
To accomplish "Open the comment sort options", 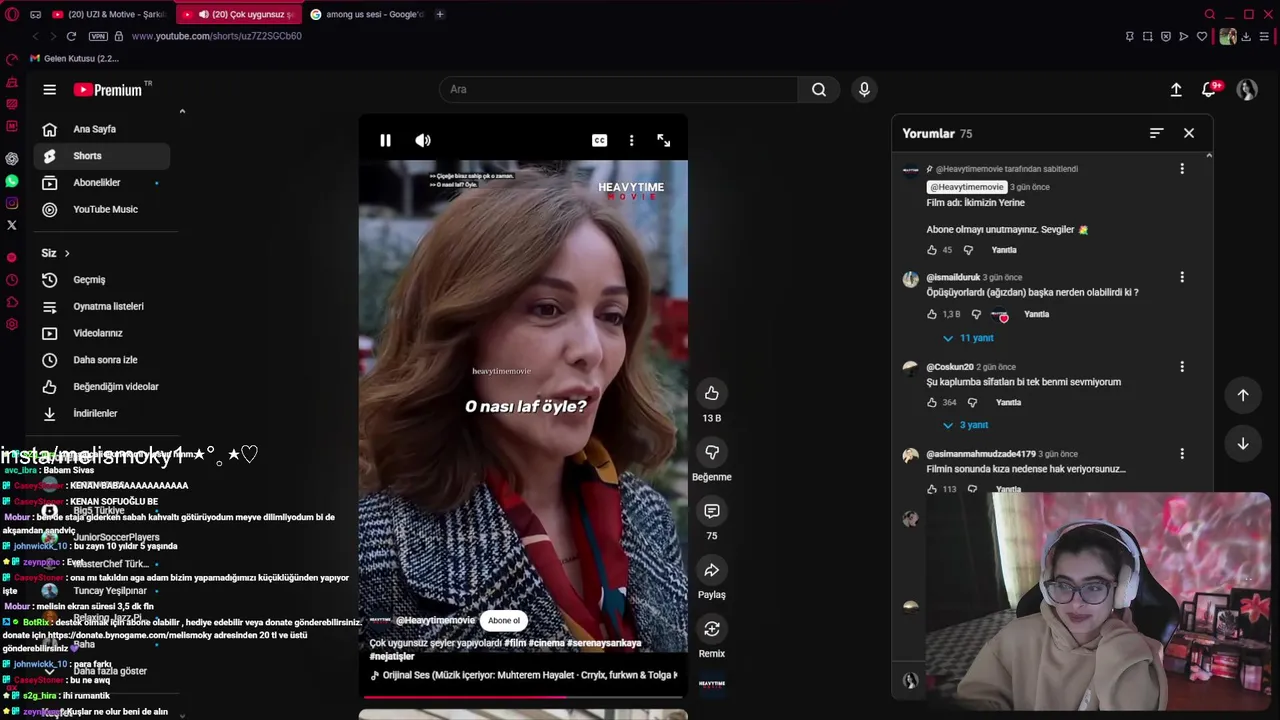I will click(1156, 133).
